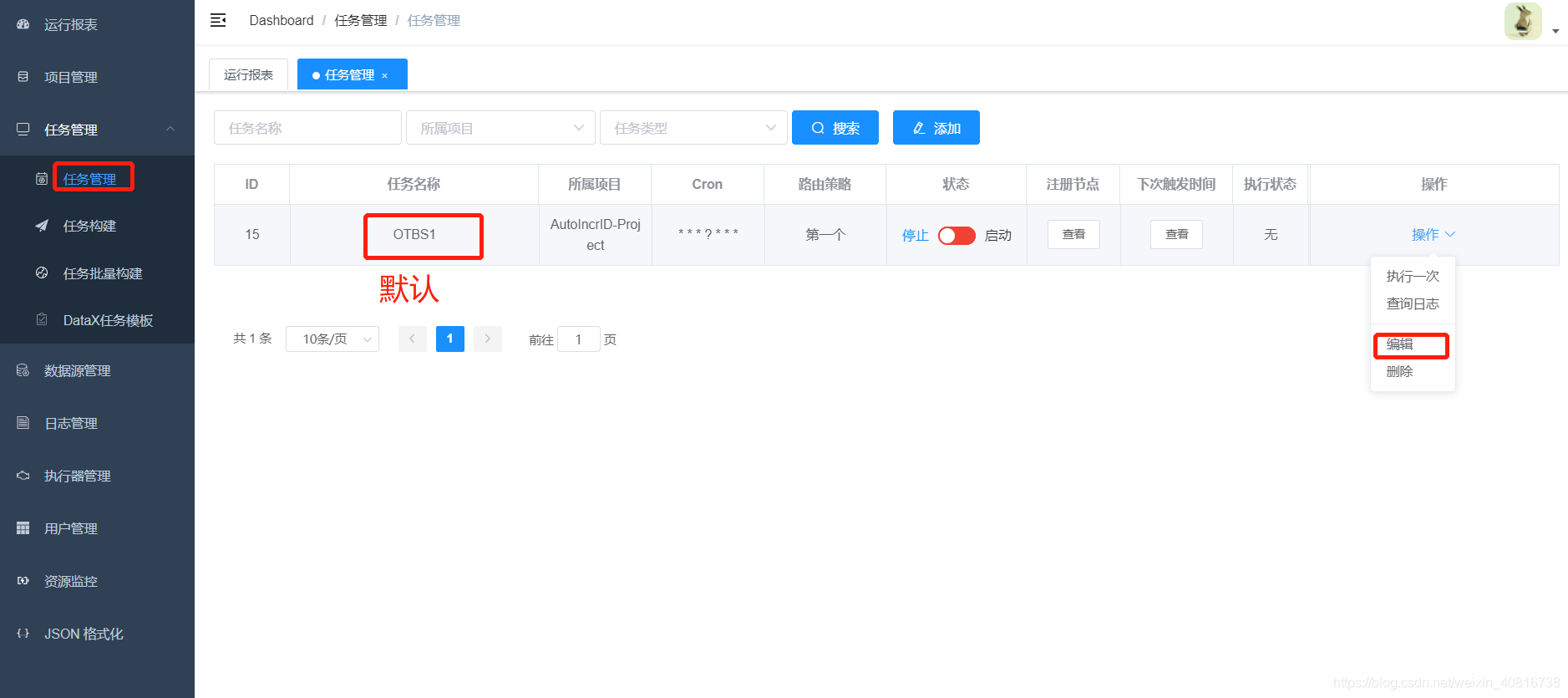Screen dimensions: 1568x698
Task: Choose 删除 from the operations menu
Action: click(x=1413, y=371)
